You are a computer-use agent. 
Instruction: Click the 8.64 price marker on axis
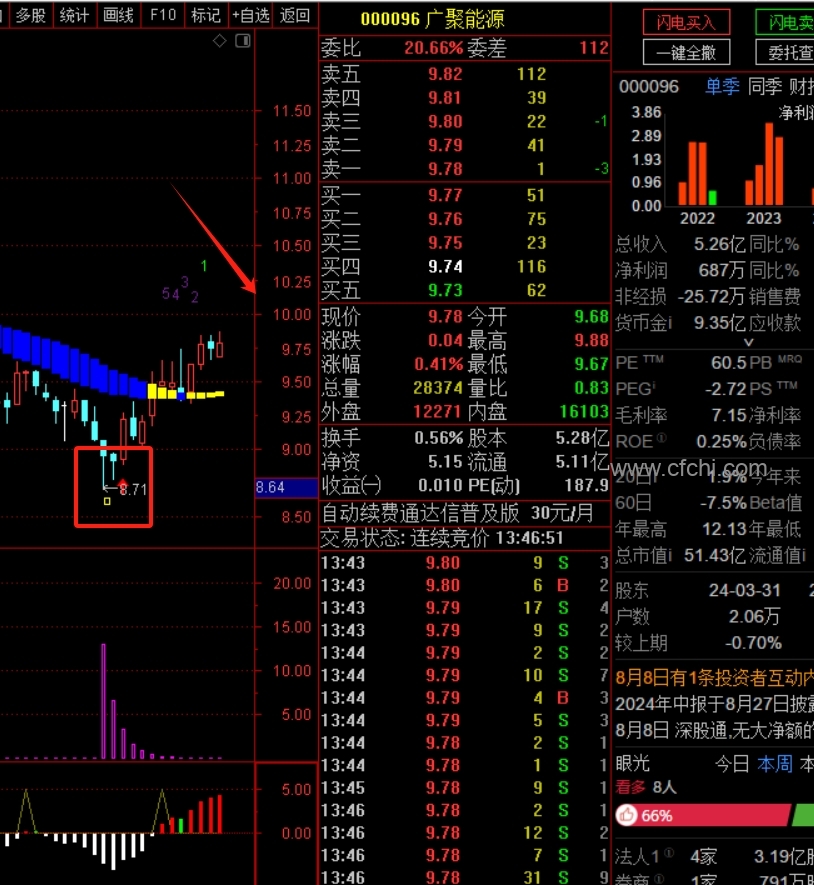pyautogui.click(x=286, y=487)
